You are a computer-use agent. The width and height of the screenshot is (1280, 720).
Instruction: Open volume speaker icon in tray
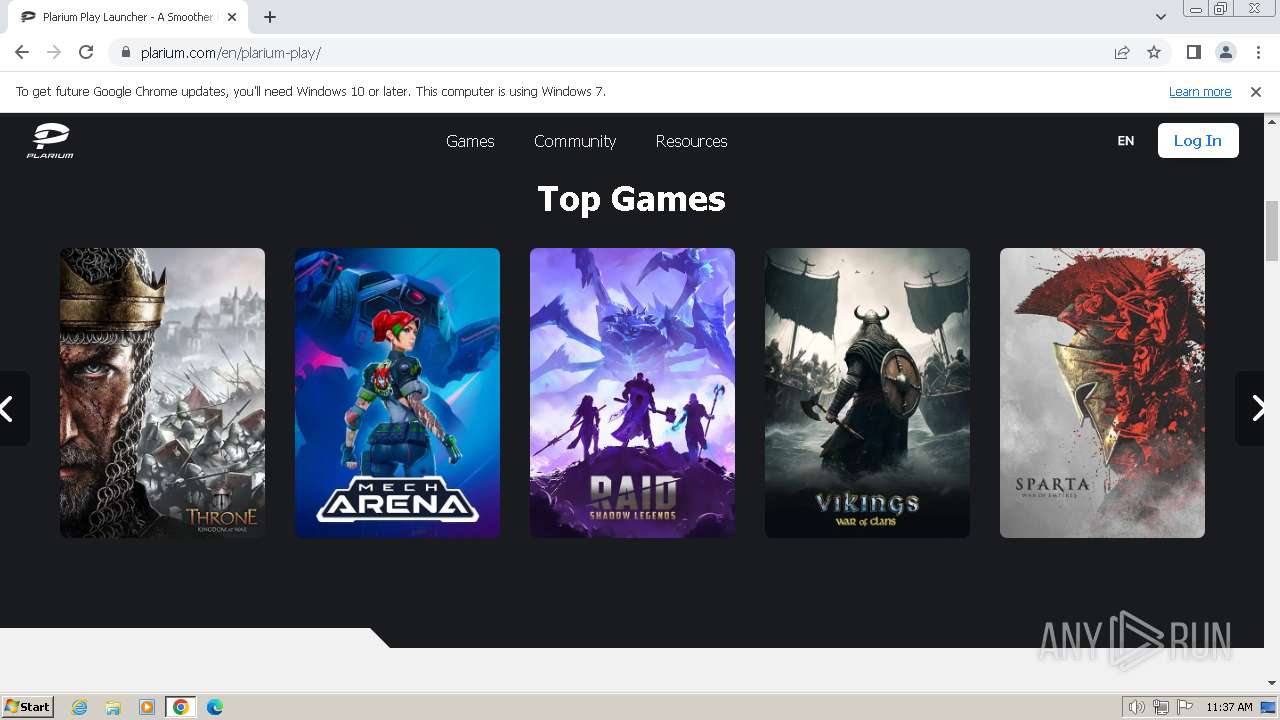pos(1137,707)
